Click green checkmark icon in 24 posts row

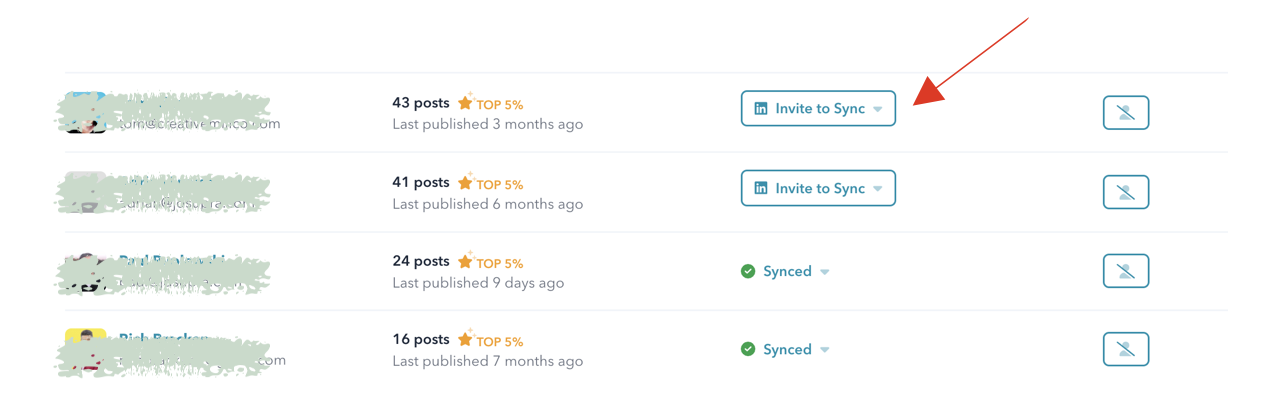pyautogui.click(x=748, y=271)
